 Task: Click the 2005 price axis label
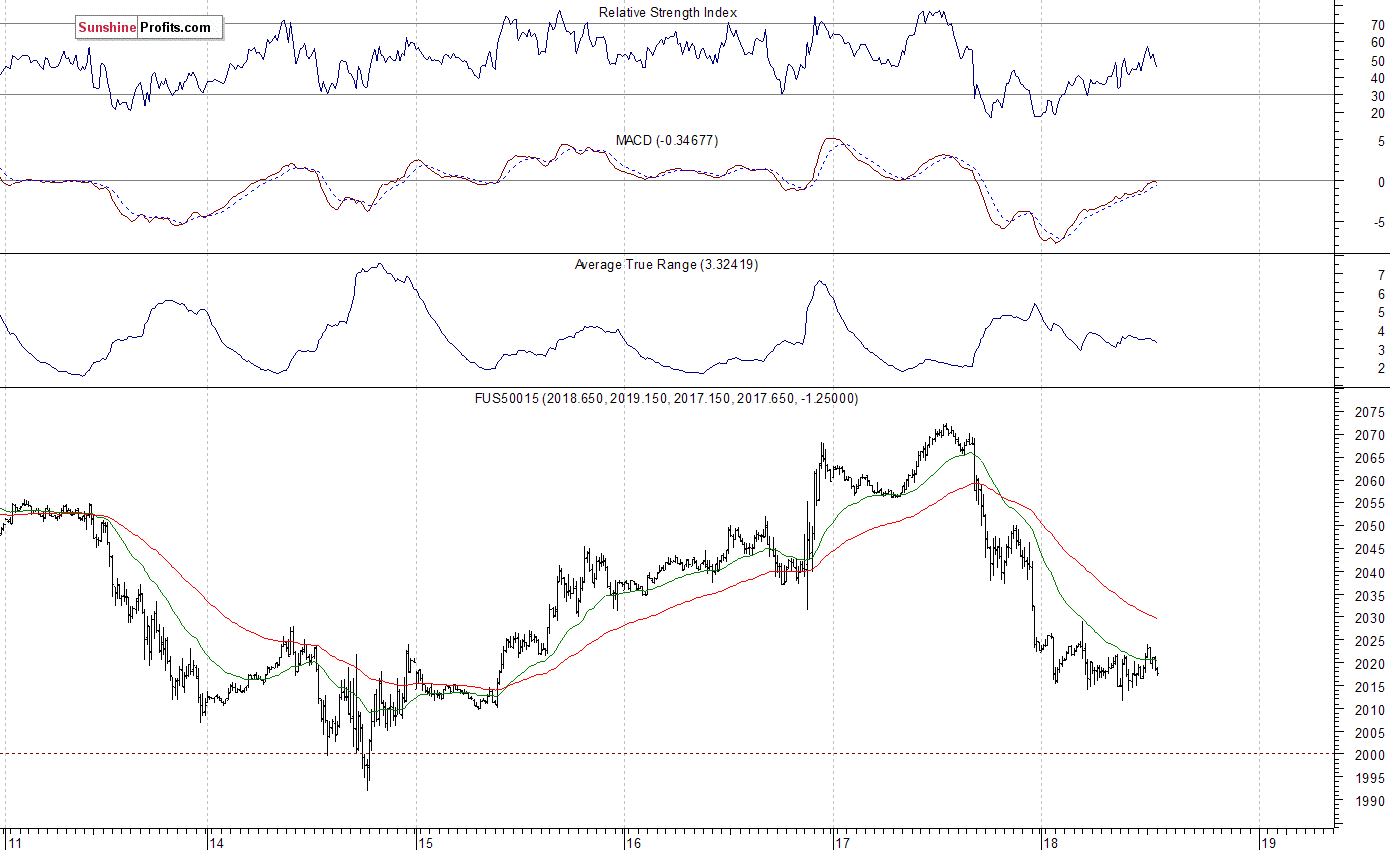tap(1372, 733)
